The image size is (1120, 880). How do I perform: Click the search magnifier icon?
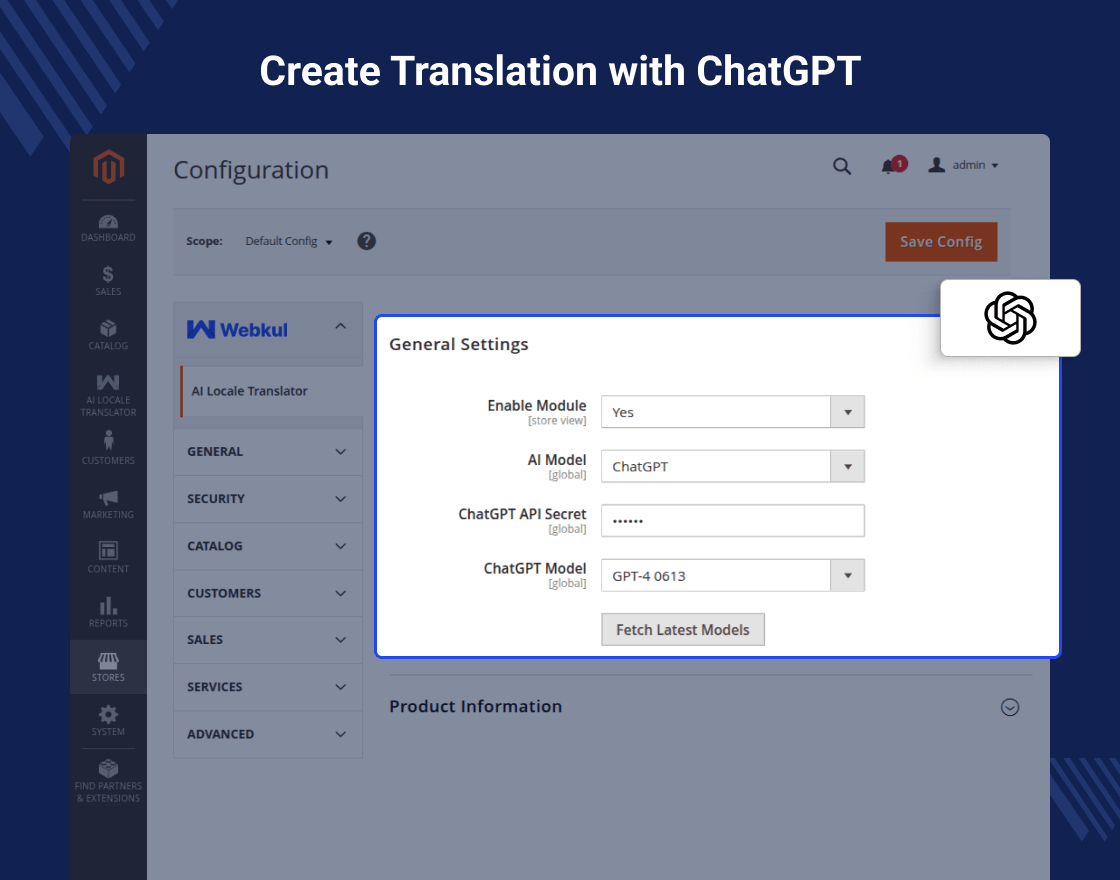[842, 166]
